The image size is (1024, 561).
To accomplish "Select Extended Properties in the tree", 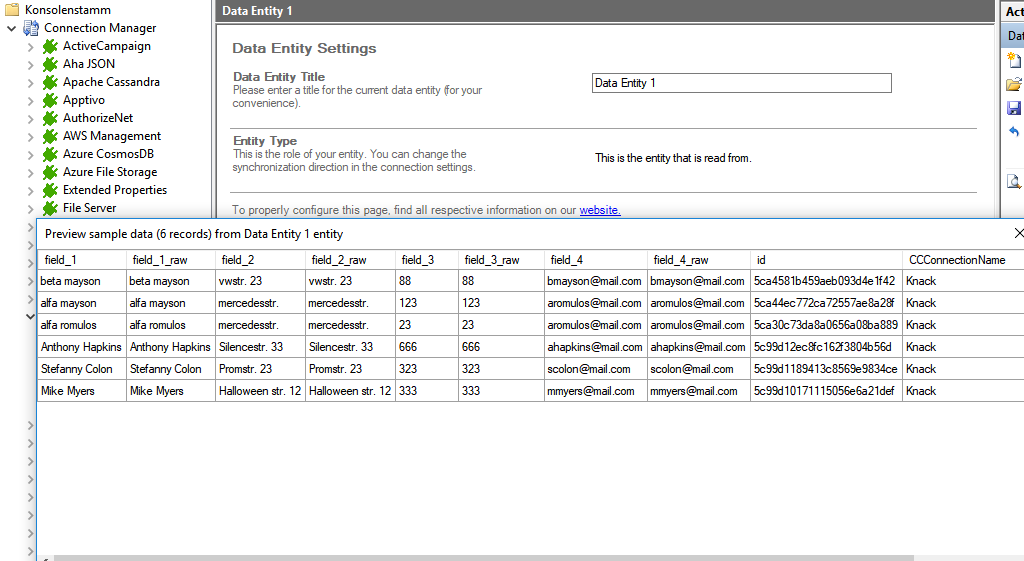I will pyautogui.click(x=114, y=190).
